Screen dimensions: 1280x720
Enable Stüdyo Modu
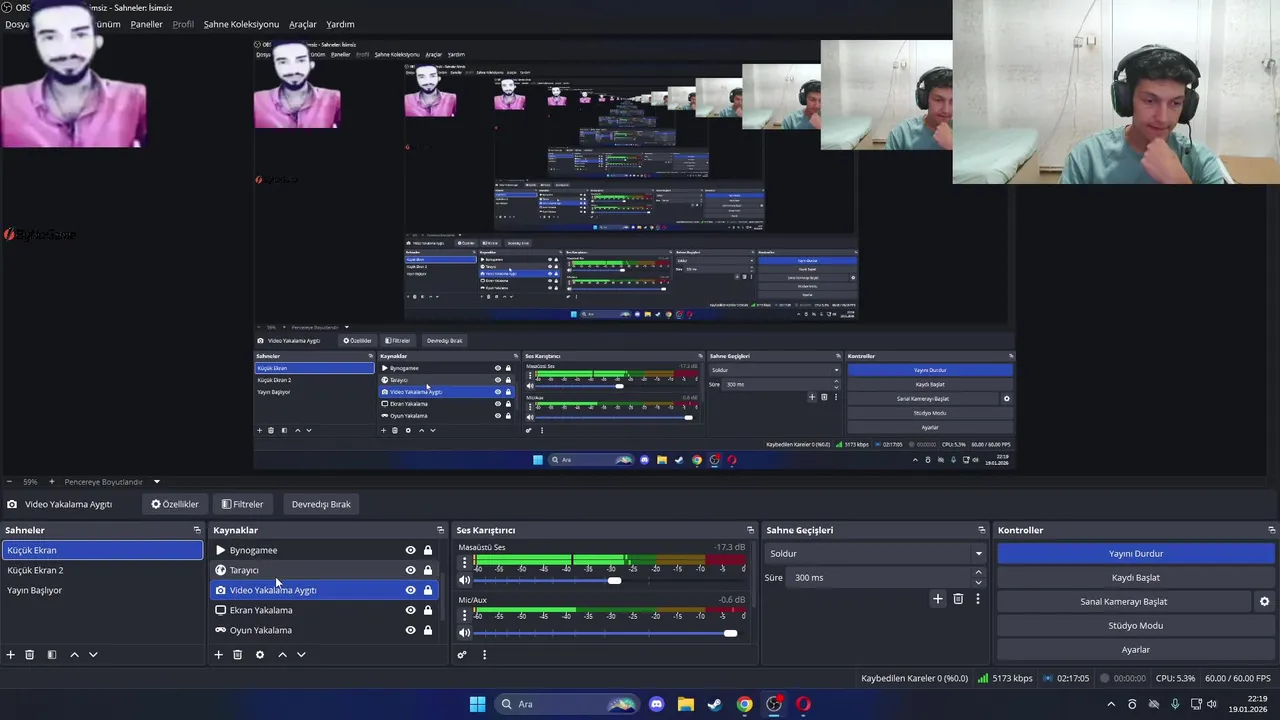[1136, 625]
